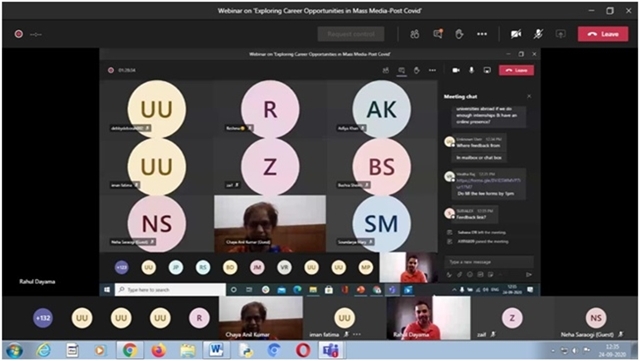Launch Opera browser from the taskbar
The height and width of the screenshot is (361, 640).
click(303, 350)
